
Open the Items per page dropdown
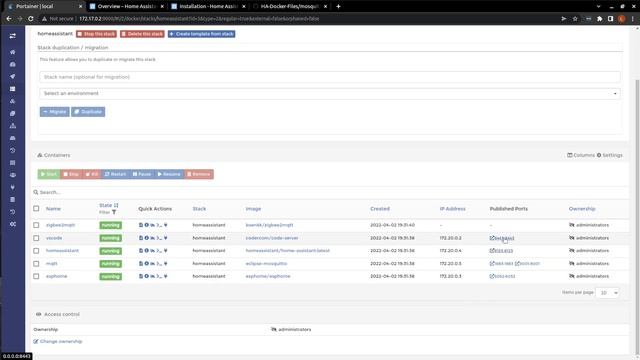607,293
